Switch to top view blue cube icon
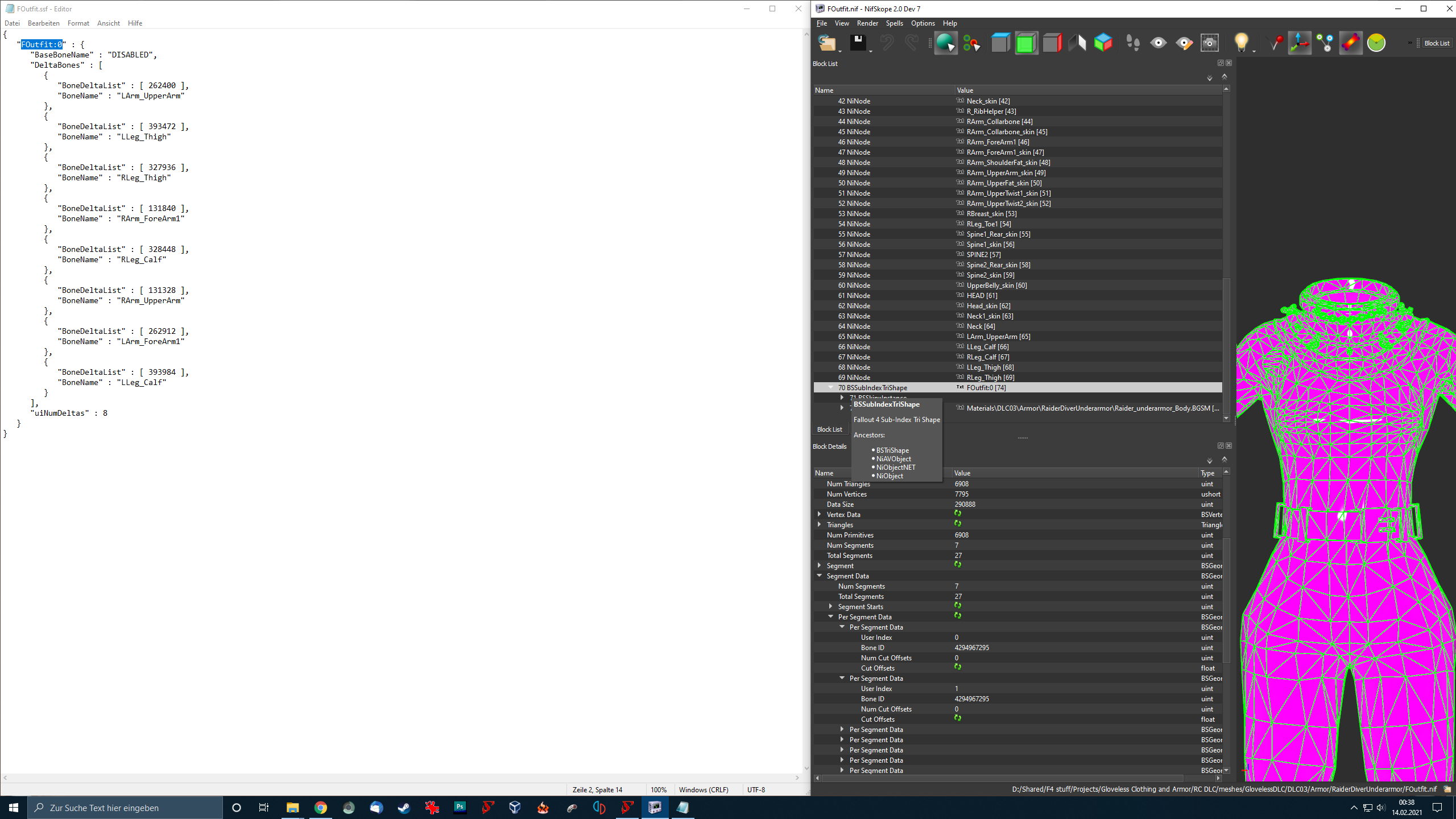Screen dimensions: 1456x819 tap(1000, 43)
